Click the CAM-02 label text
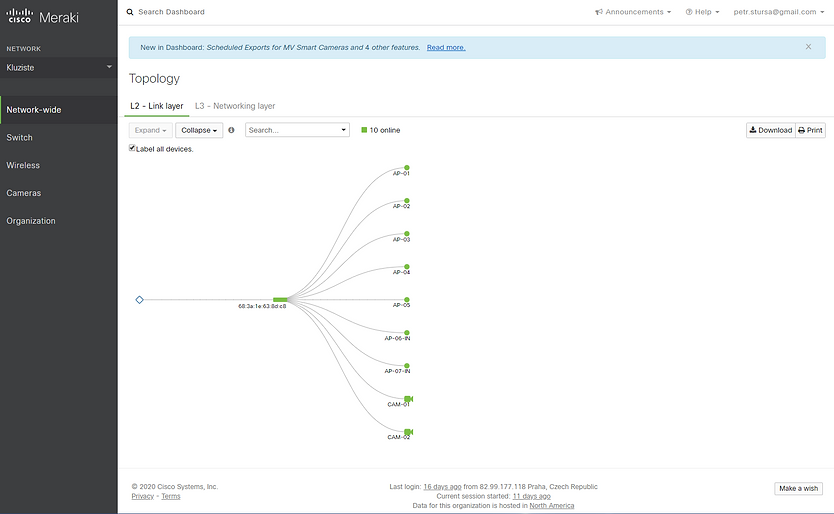This screenshot has width=834, height=514. [398, 437]
